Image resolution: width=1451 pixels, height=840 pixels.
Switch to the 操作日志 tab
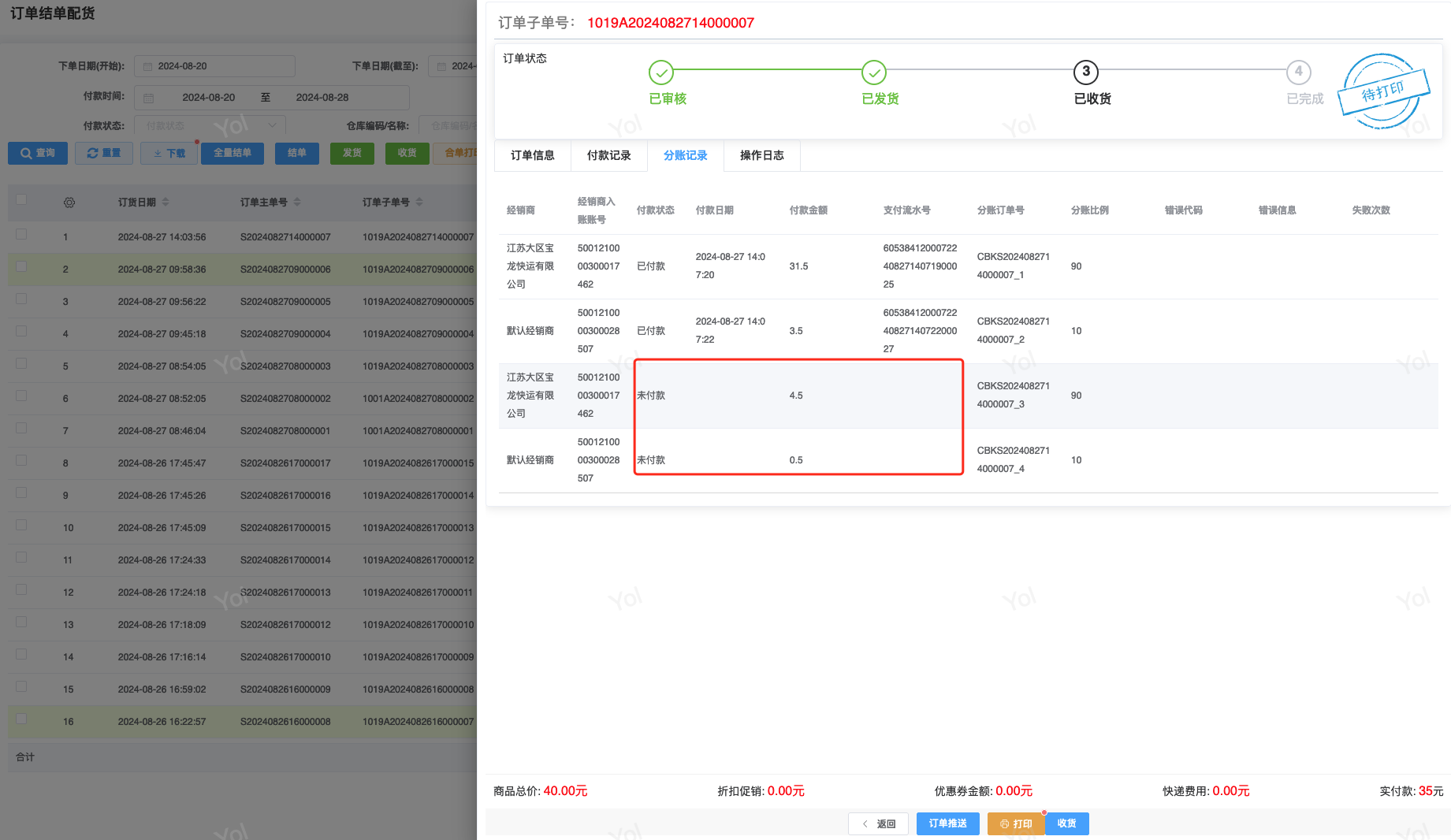point(761,155)
